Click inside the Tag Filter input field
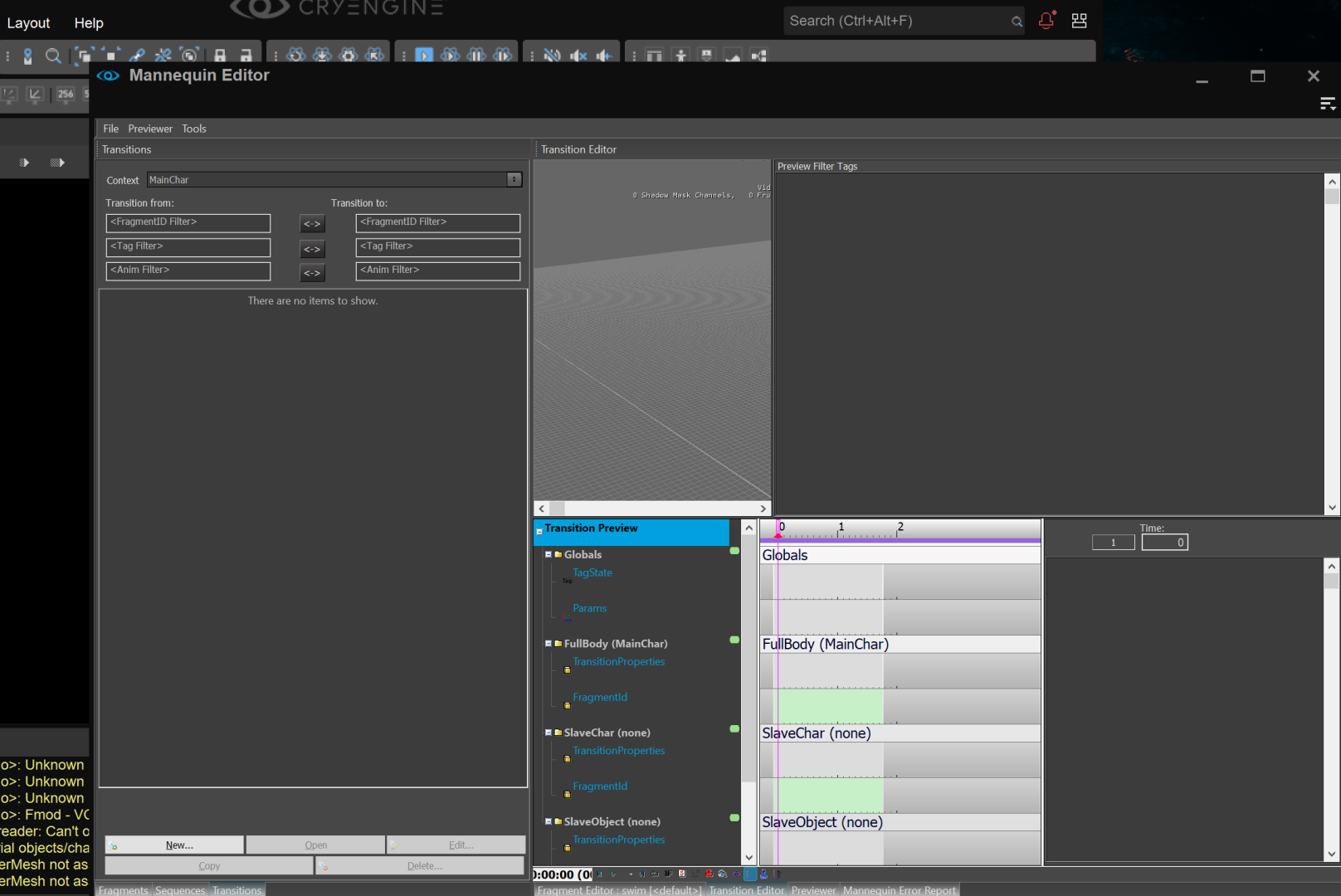This screenshot has width=1341, height=896. click(188, 247)
